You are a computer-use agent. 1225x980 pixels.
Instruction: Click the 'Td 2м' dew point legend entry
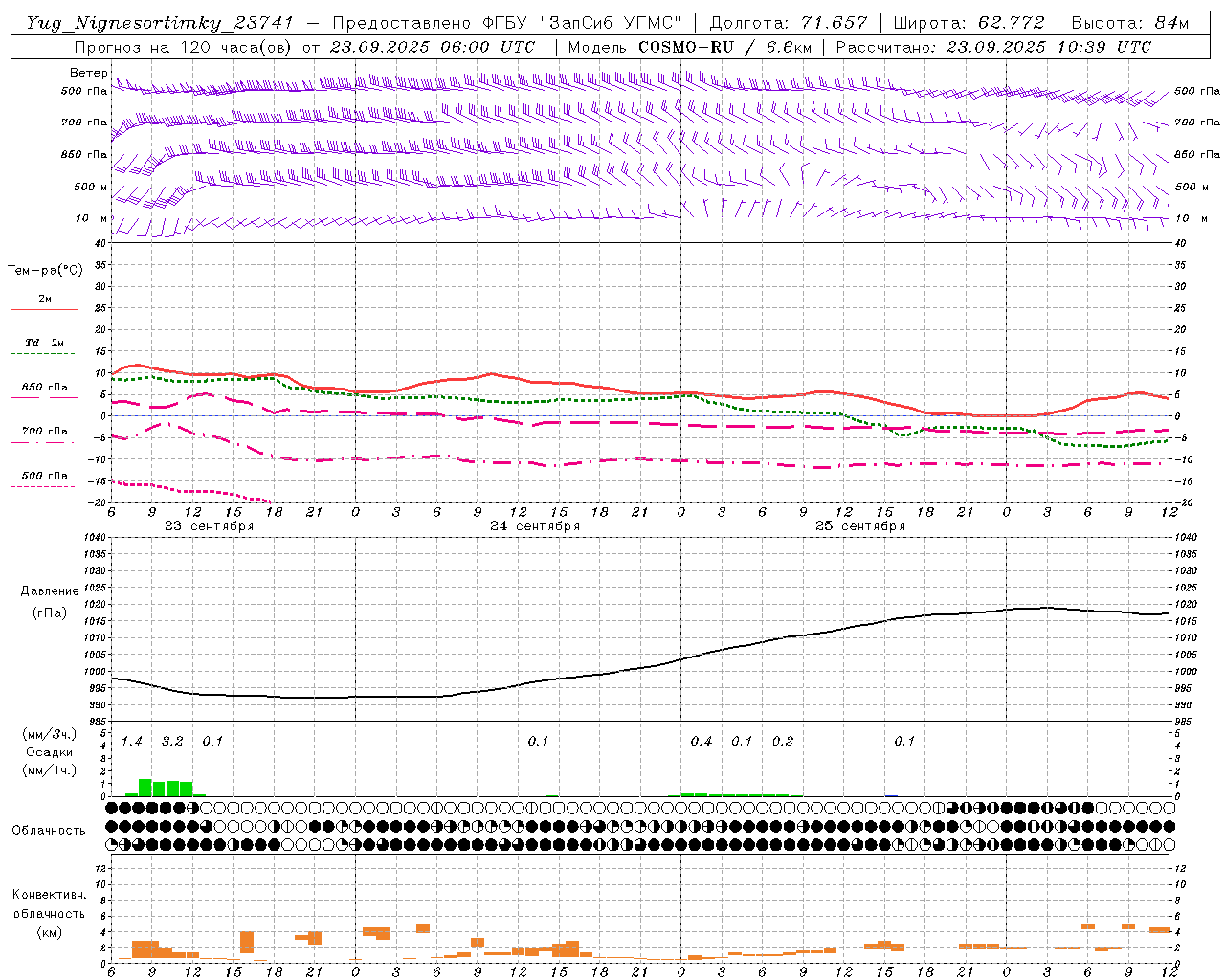(x=44, y=343)
